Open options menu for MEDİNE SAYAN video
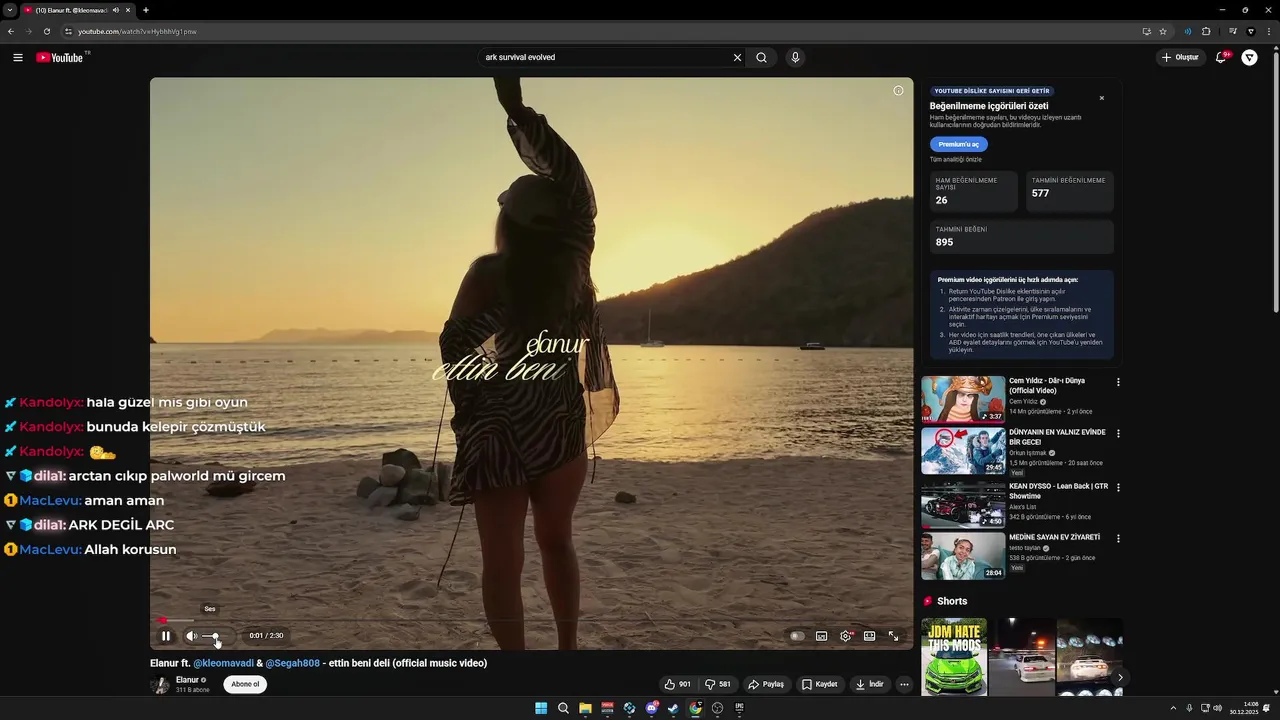 pos(1118,539)
